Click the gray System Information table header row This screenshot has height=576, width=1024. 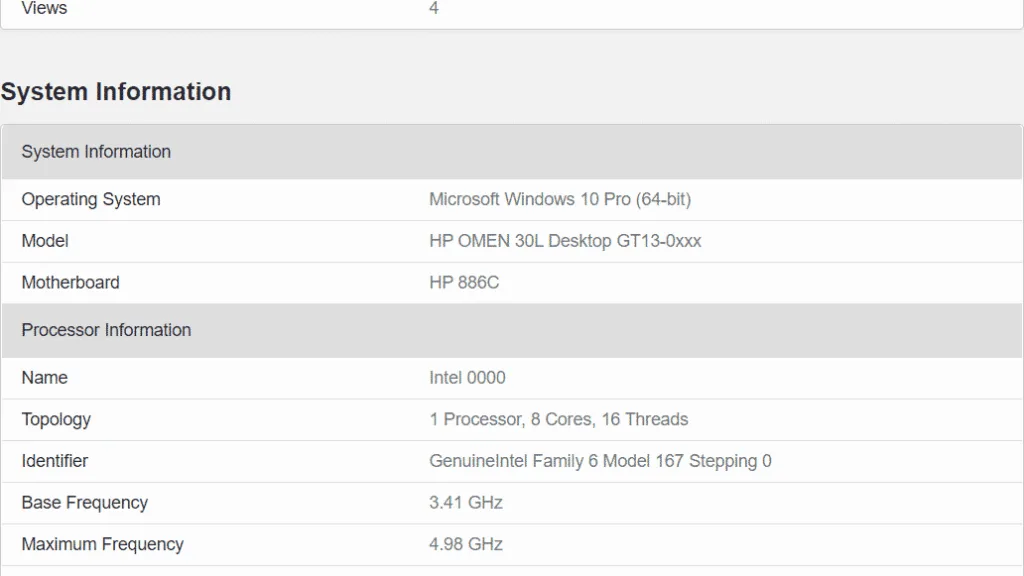(96, 152)
